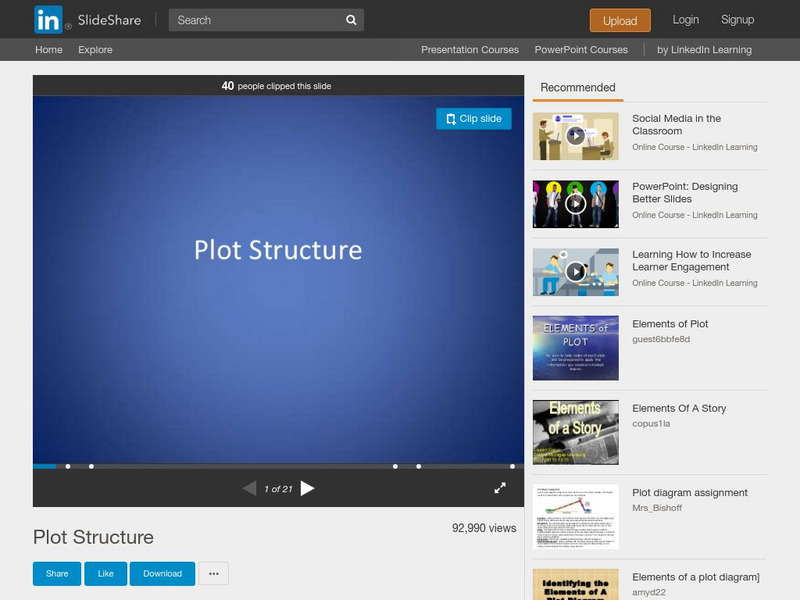The height and width of the screenshot is (600, 800).
Task: Open the more options ellipsis button
Action: pyautogui.click(x=214, y=573)
